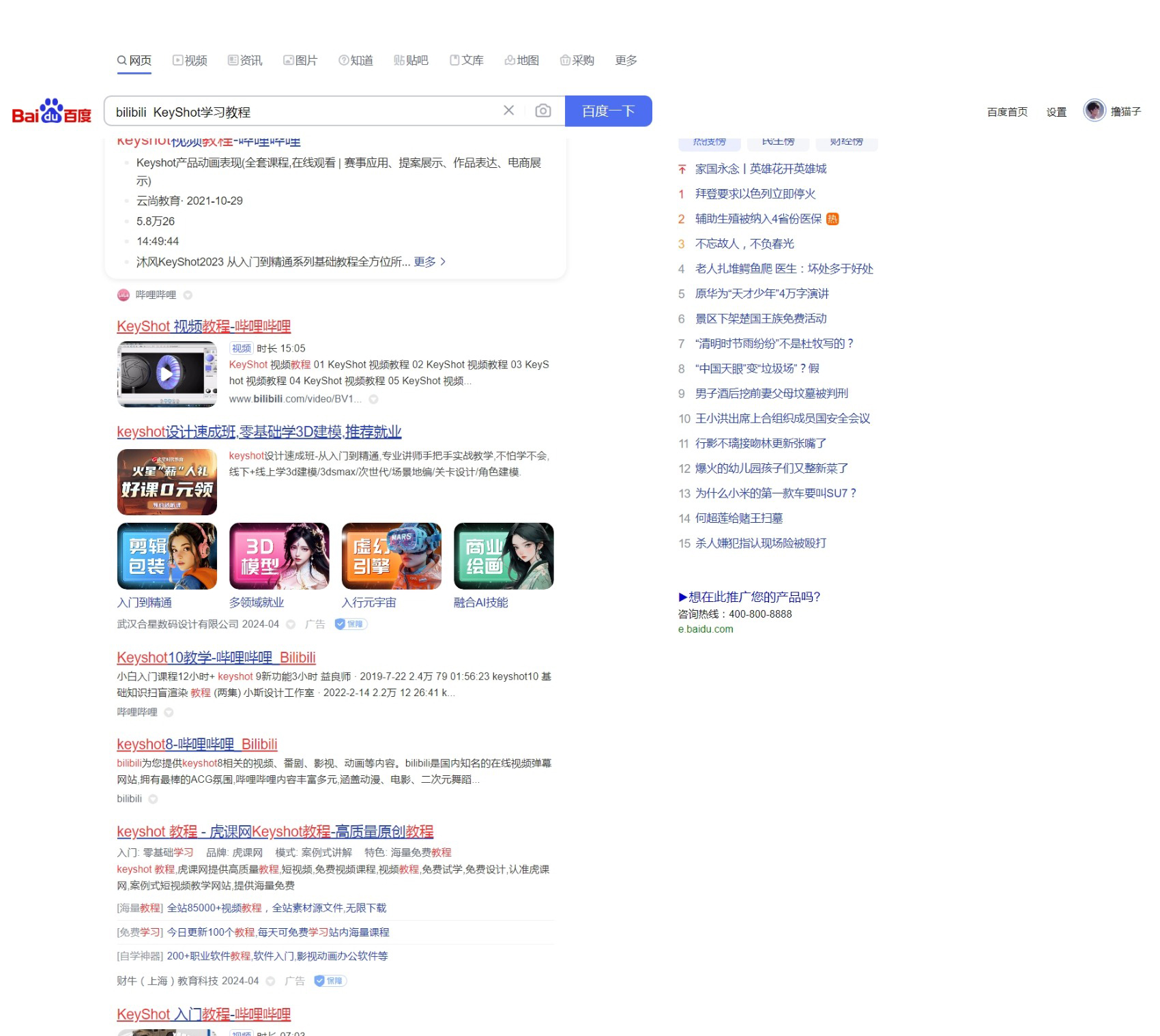Open 设置 menu

coord(1056,112)
